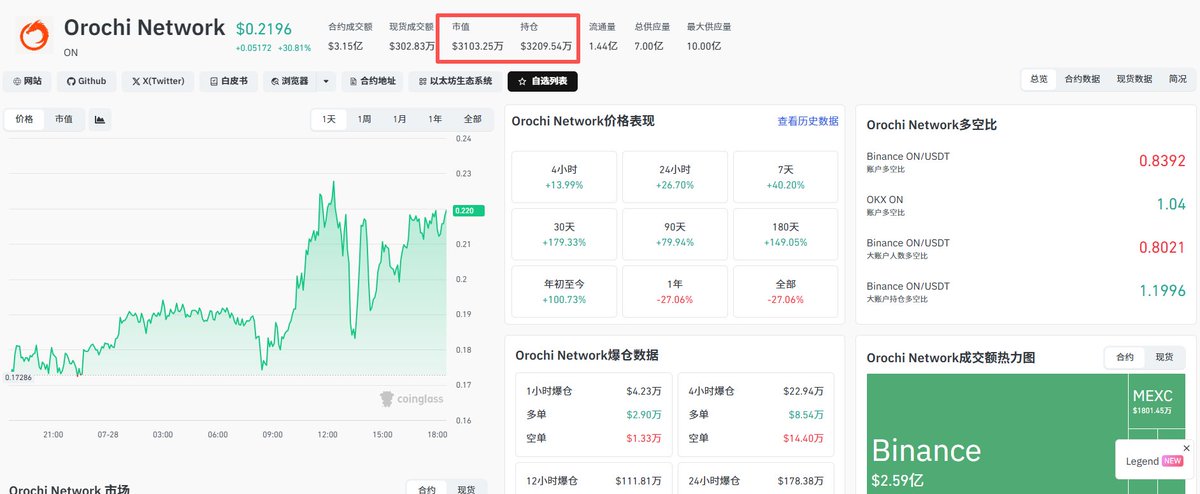1200x494 pixels.
Task: Open the X(Twitter) link button
Action: tap(158, 81)
